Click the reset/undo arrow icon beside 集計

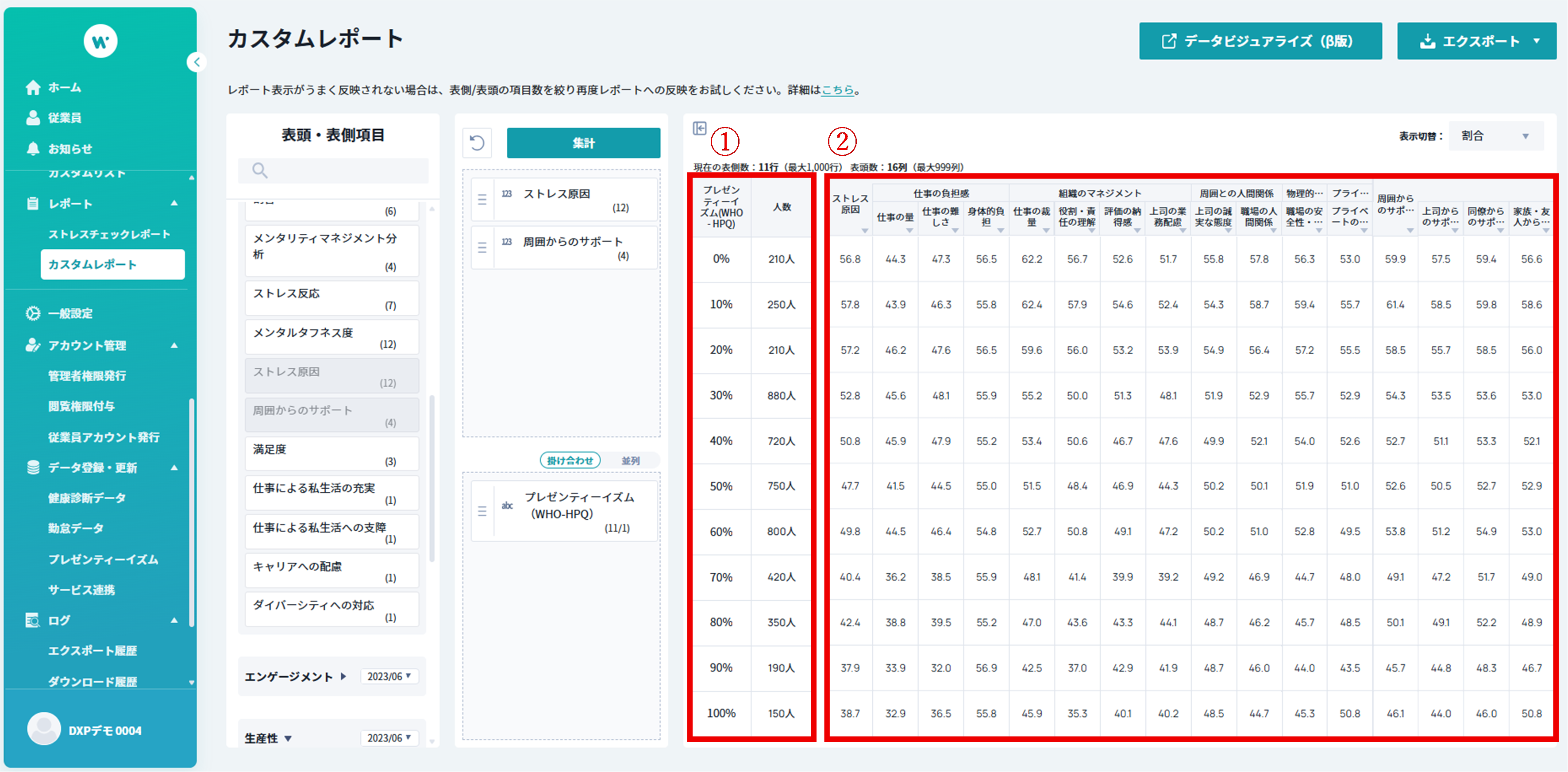point(477,143)
